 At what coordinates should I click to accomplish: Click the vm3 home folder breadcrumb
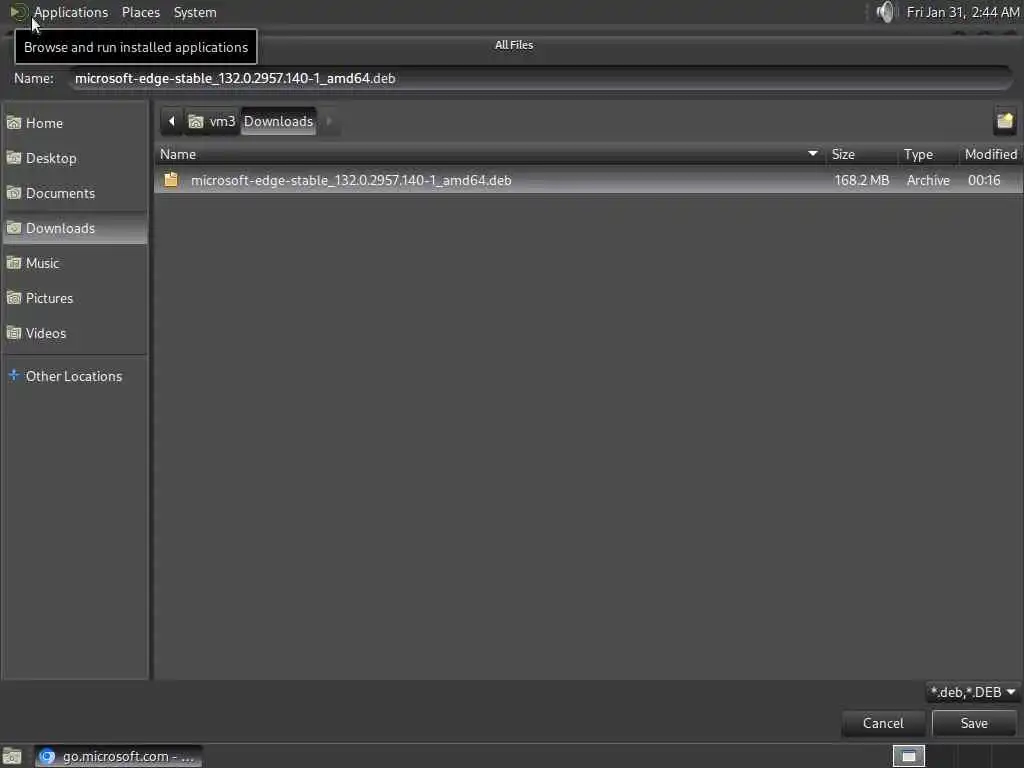tap(212, 121)
